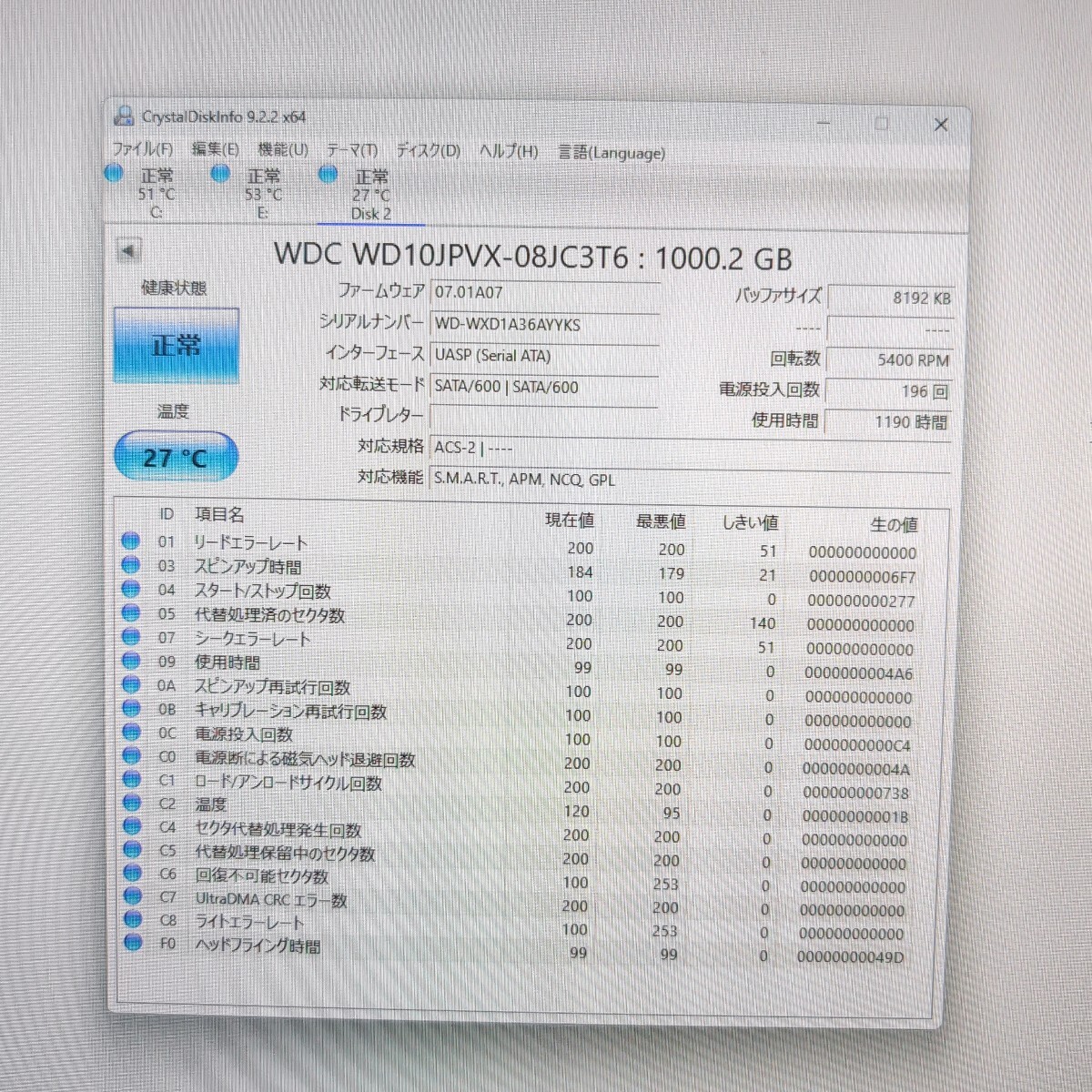
Task: Click the previous disk arrow button
Action: [x=128, y=250]
